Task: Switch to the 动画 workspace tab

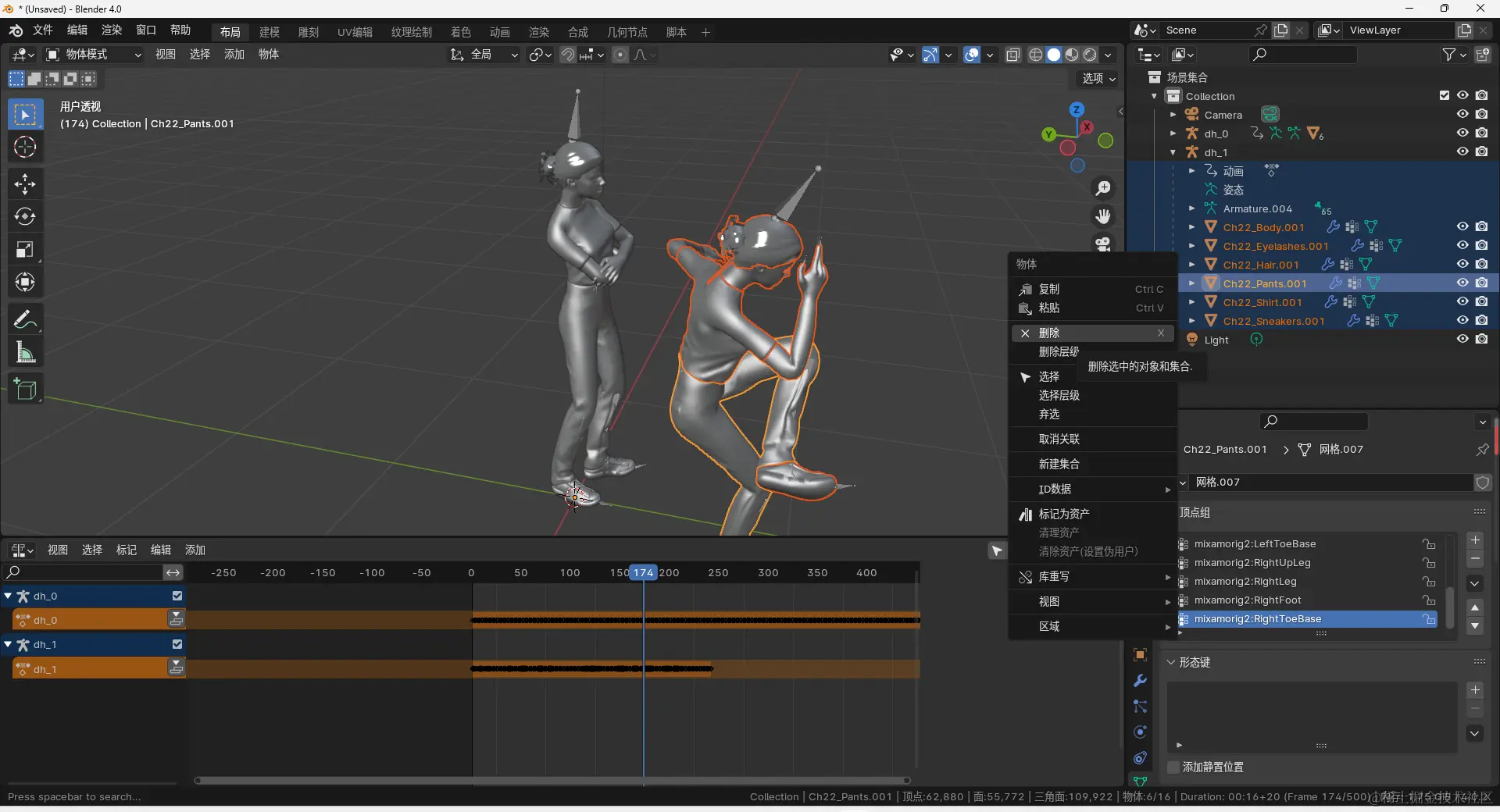Action: pos(499,32)
